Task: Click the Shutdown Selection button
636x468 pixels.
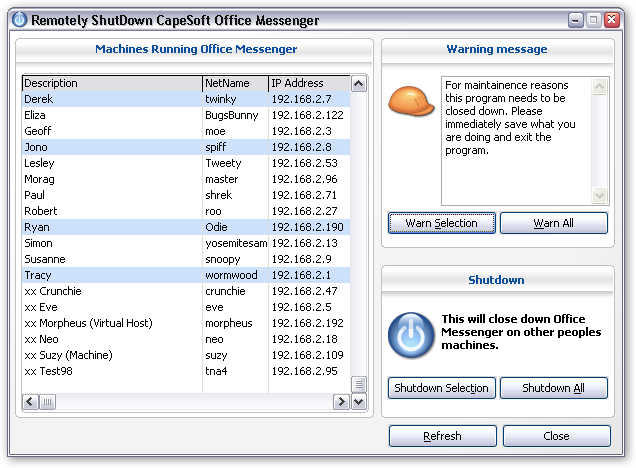Action: pyautogui.click(x=441, y=388)
